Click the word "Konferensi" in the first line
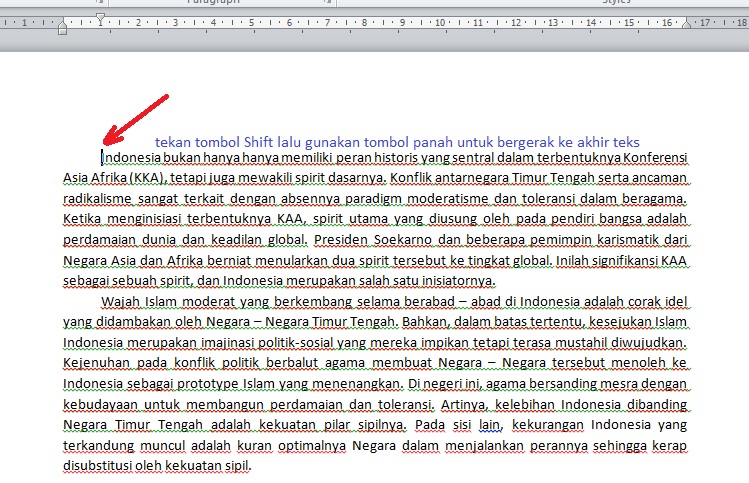Viewport: 749px width, 483px height. pyautogui.click(x=655, y=158)
